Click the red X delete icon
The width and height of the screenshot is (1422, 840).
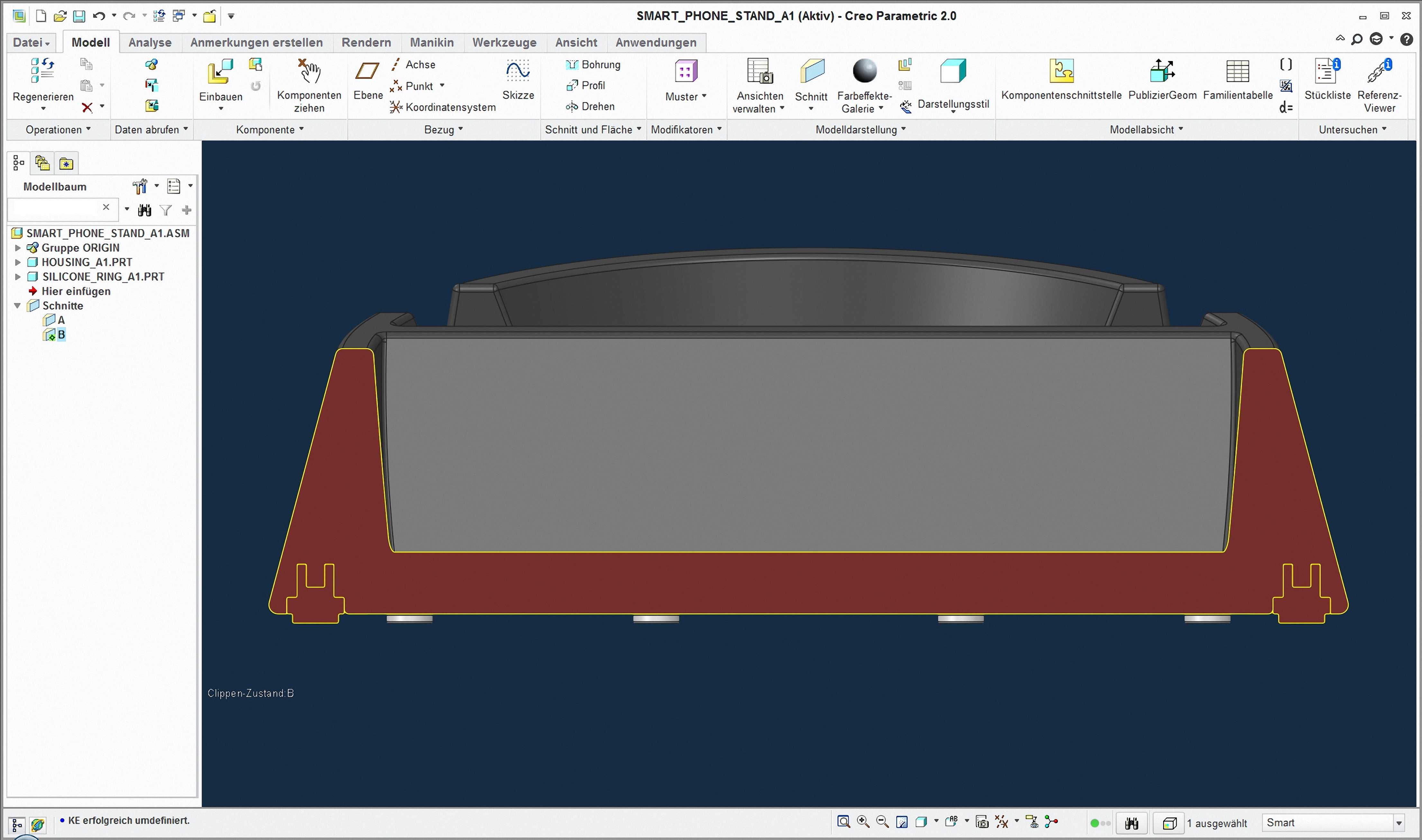pos(86,107)
